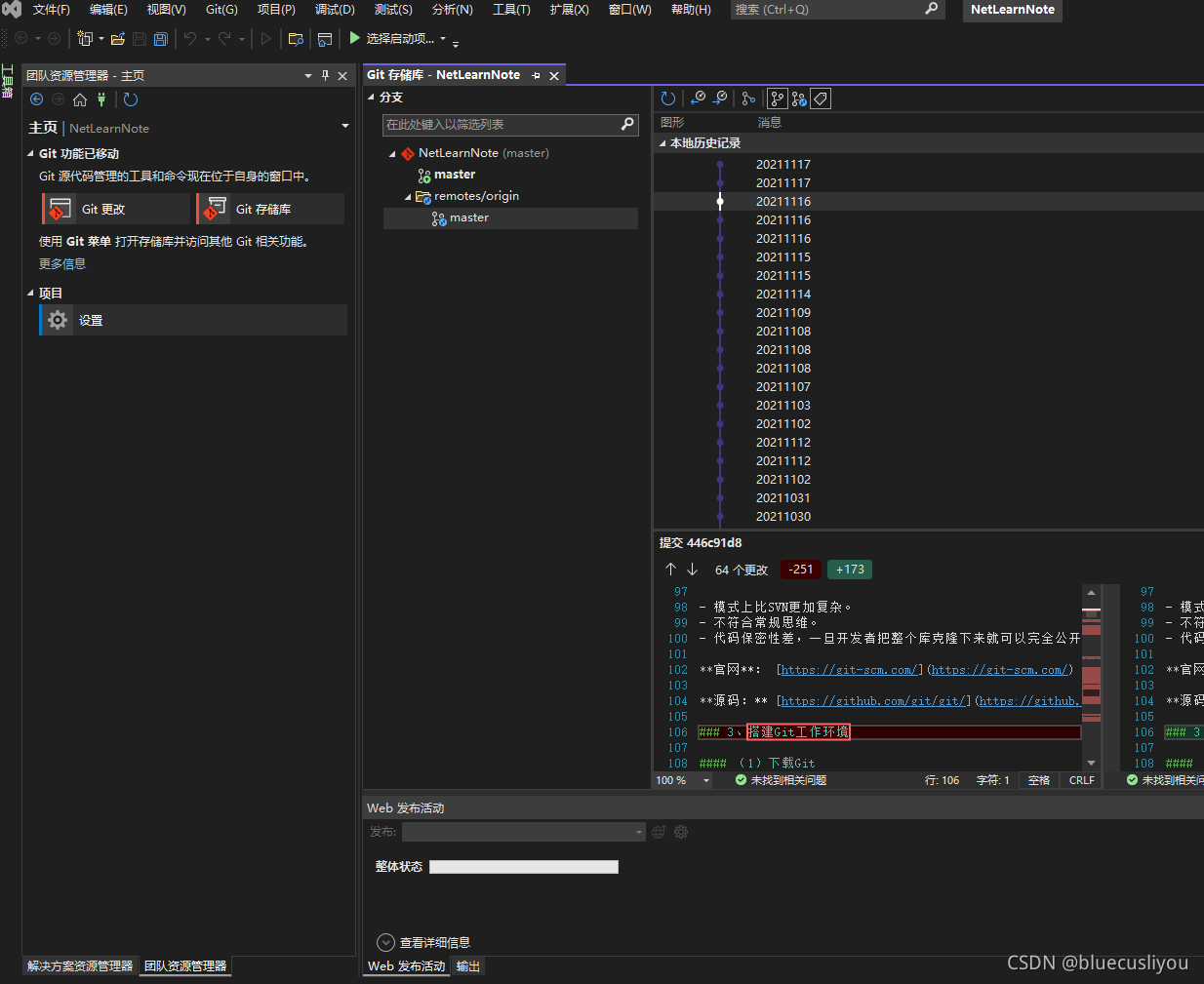Refresh Team Explorer with circular arrow
Screen dimensions: 1204x984
(131, 99)
